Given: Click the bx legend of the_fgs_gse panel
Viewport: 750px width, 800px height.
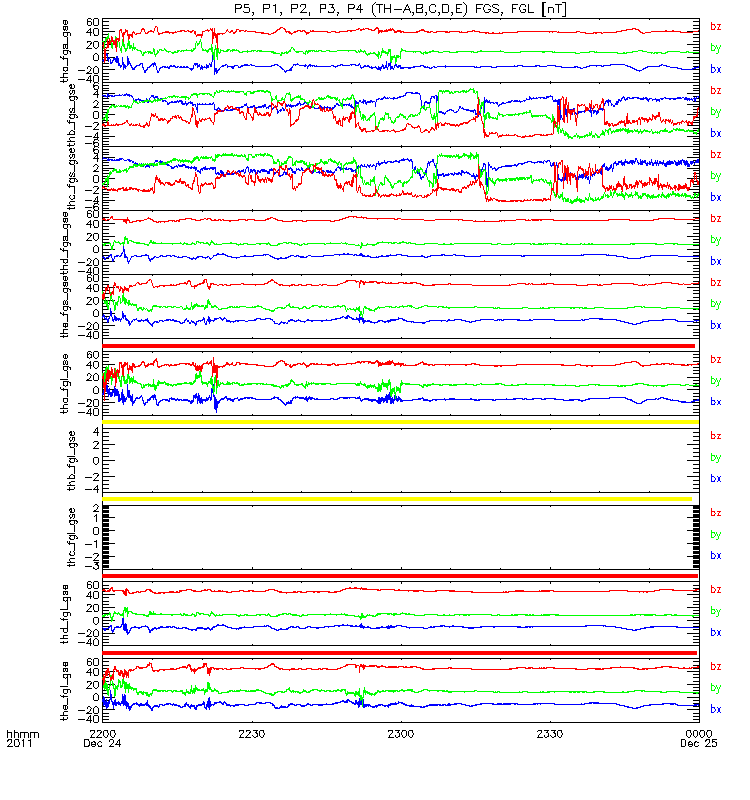Looking at the screenshot, I should [716, 326].
